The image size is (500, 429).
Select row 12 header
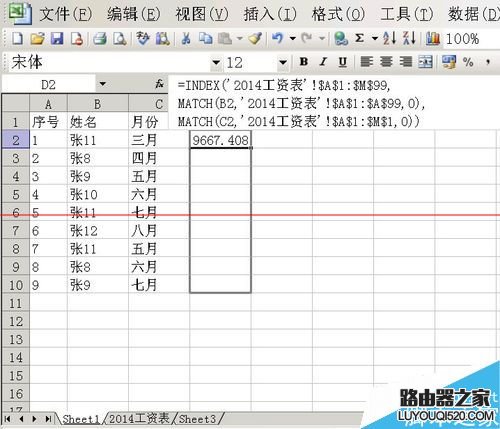click(x=16, y=321)
